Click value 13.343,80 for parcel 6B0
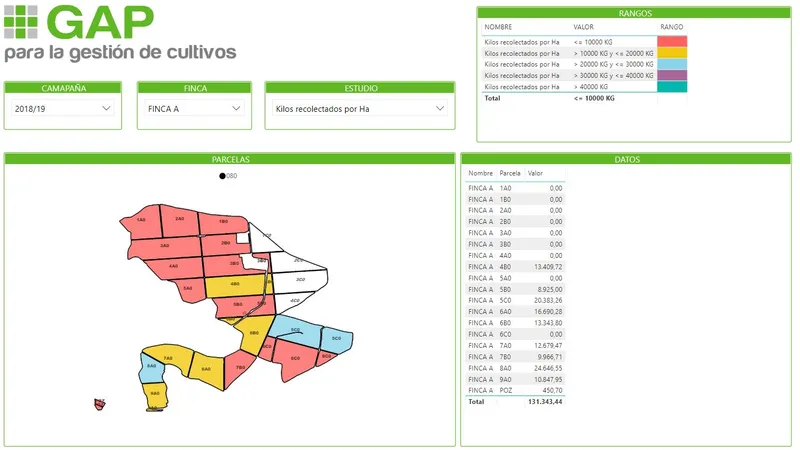The image size is (800, 450). coord(548,323)
